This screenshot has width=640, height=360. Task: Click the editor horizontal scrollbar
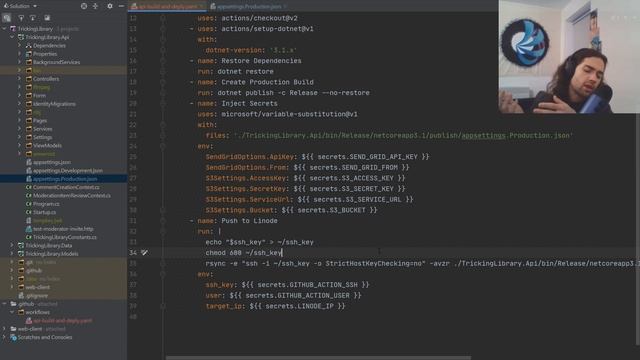pyautogui.click(x=318, y=358)
